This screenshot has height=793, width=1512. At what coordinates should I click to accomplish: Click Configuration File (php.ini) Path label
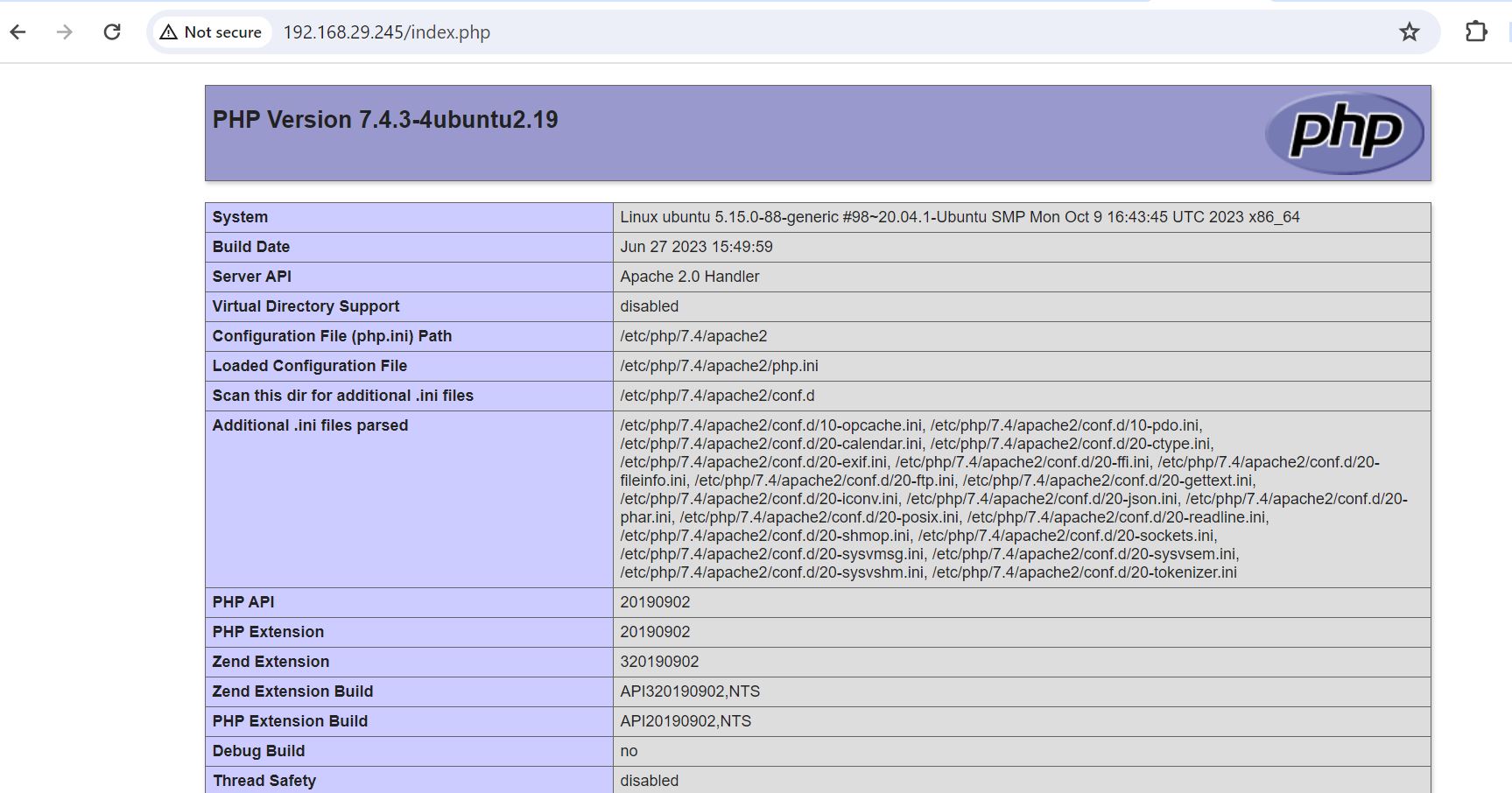coord(332,336)
